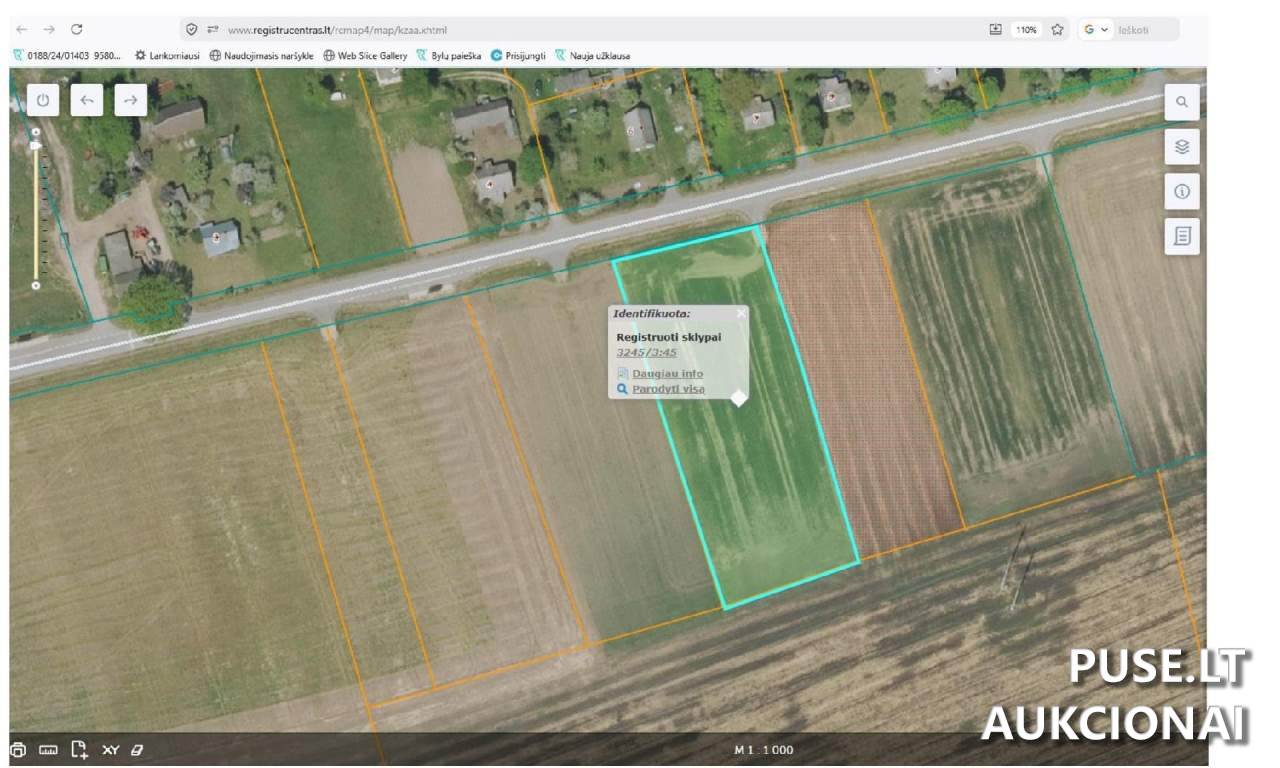Activate the map info identify tool
This screenshot has height=768, width=1280.
pos(1182,192)
